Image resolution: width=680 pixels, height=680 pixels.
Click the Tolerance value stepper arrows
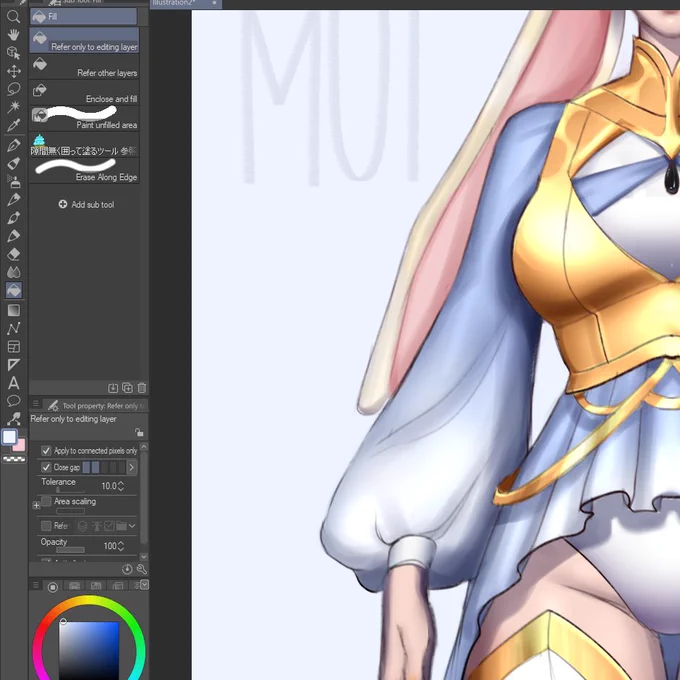click(x=121, y=486)
